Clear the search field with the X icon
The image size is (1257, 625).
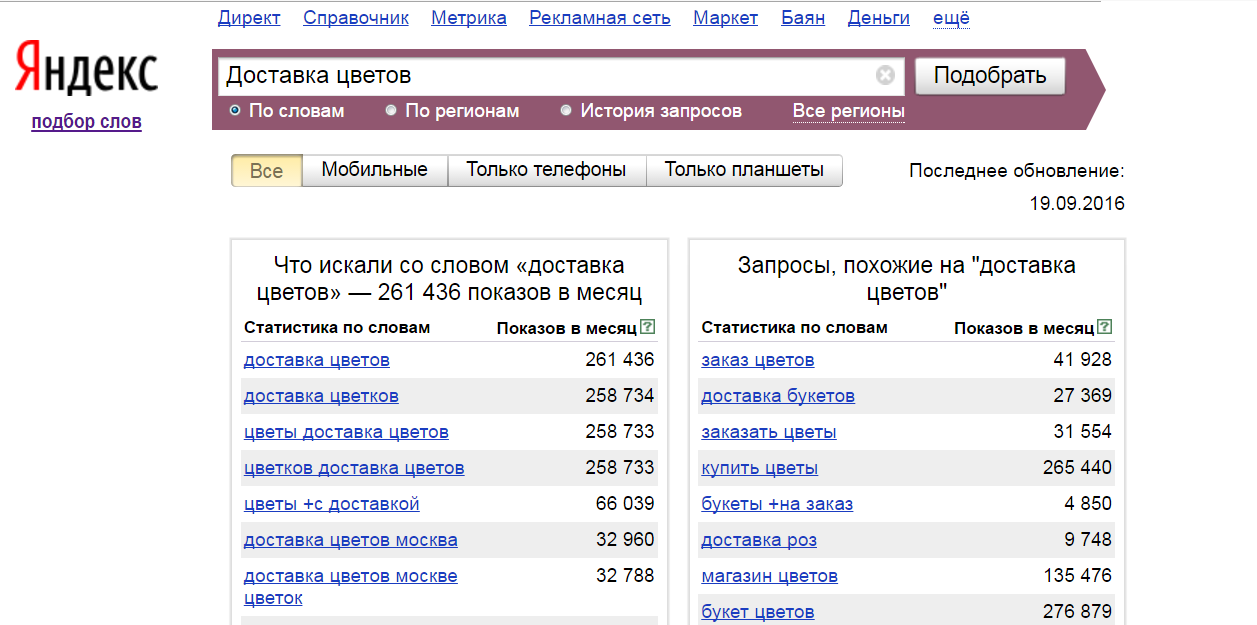tap(884, 74)
